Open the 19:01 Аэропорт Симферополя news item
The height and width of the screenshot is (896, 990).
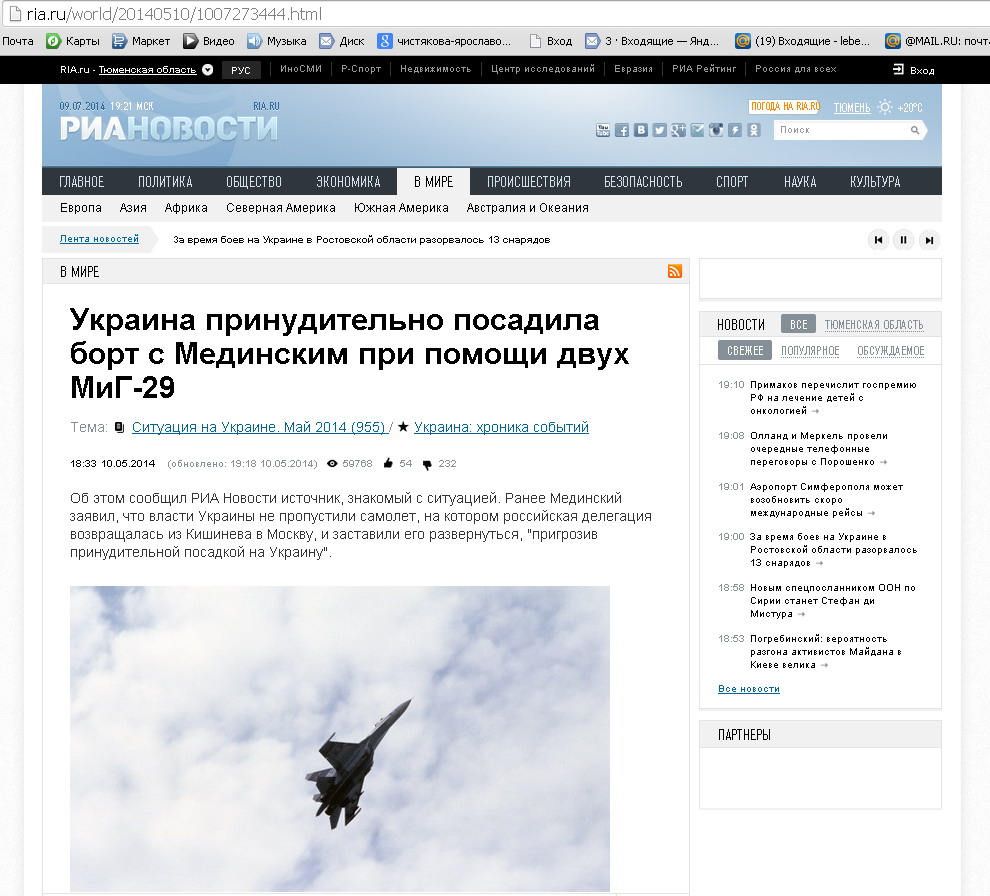(826, 499)
